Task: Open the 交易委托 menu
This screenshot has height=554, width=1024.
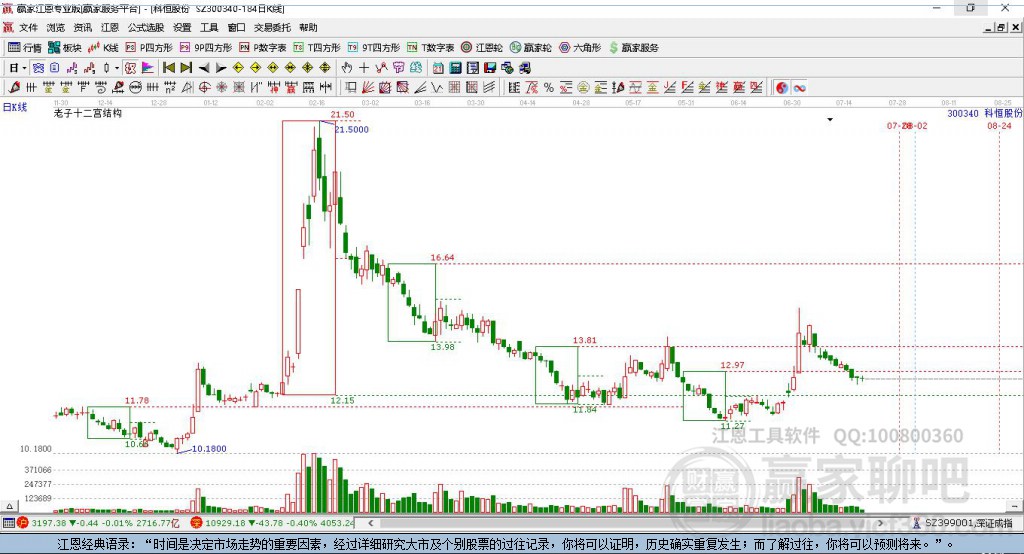Action: pyautogui.click(x=272, y=27)
